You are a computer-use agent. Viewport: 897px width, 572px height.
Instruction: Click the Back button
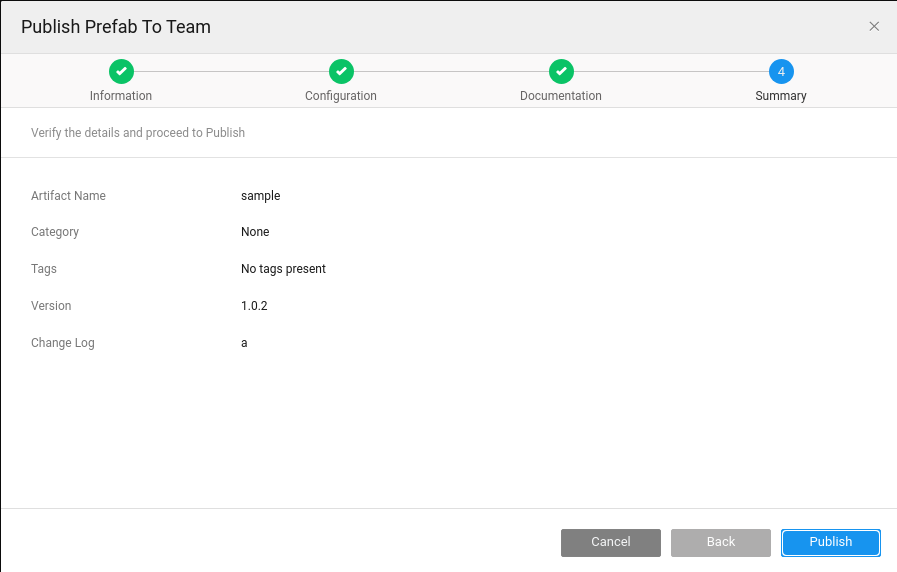[721, 542]
